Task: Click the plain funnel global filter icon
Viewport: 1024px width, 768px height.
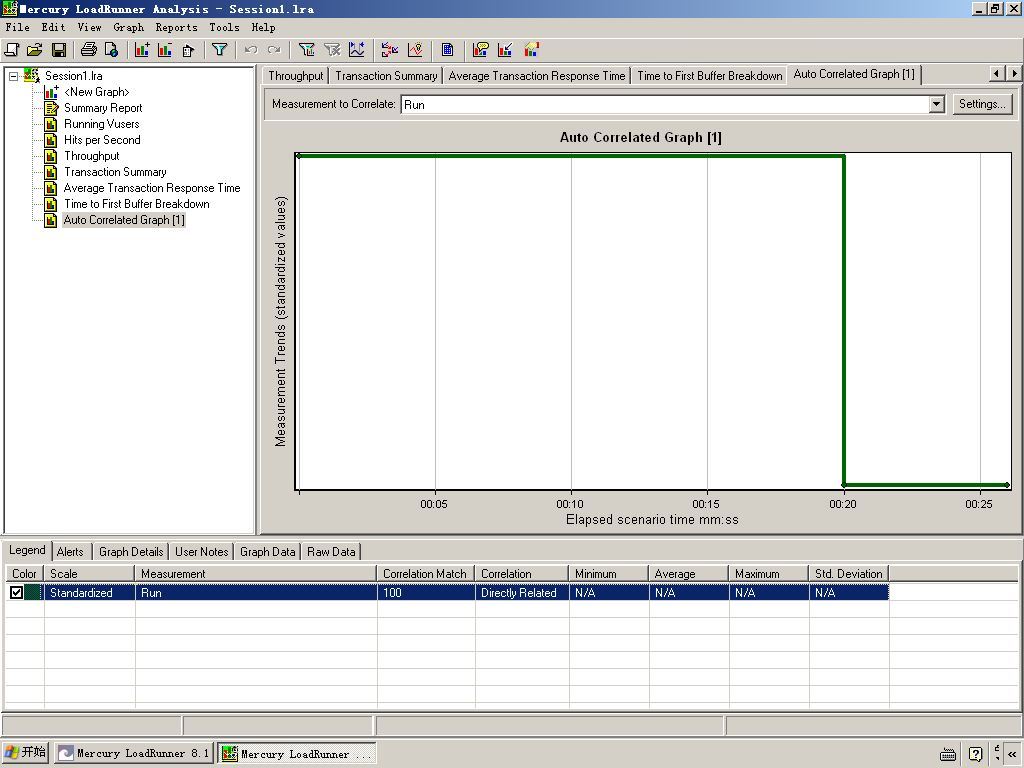Action: [219, 50]
